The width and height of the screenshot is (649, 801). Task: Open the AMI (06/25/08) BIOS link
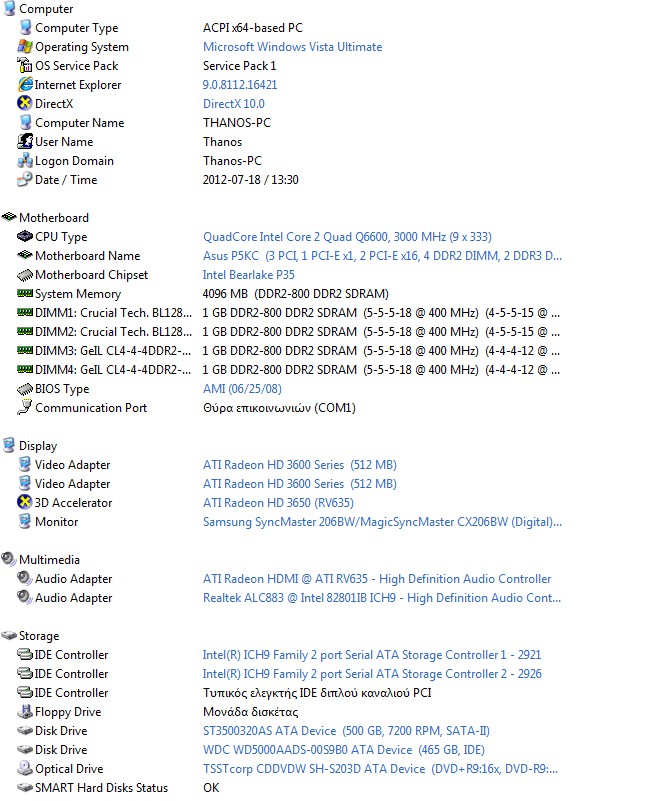(x=242, y=389)
